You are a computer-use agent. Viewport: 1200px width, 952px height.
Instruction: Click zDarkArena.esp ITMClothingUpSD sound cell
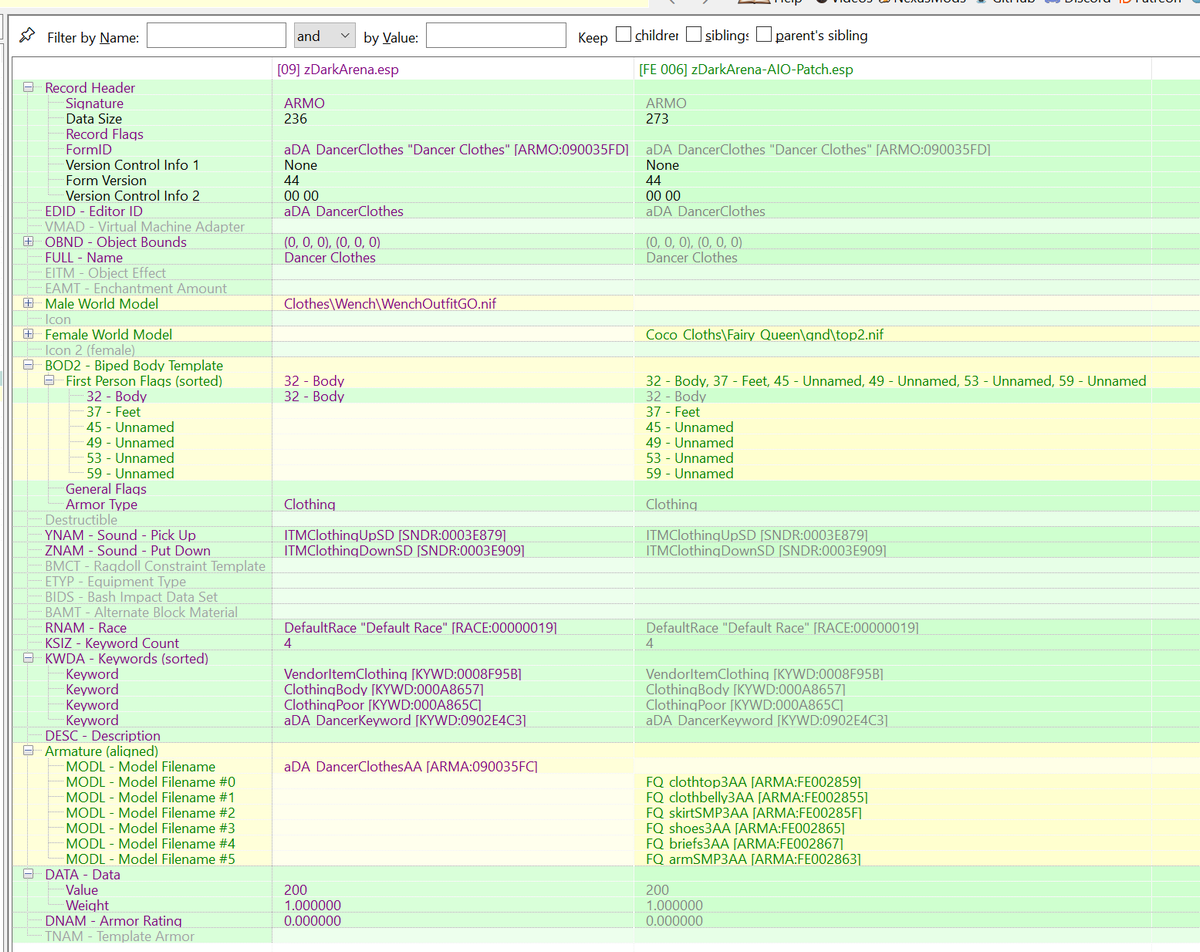395,536
